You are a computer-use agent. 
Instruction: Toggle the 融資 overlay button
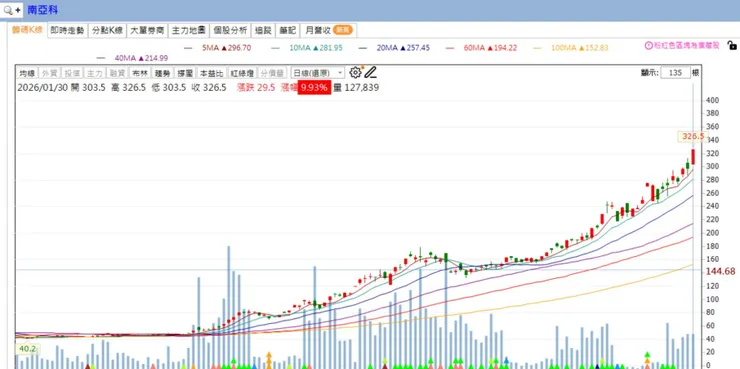tap(117, 73)
